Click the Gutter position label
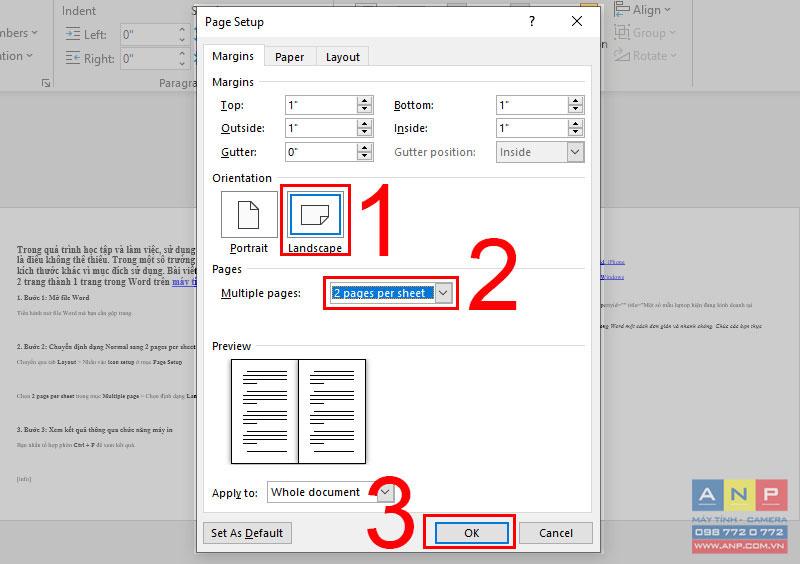Viewport: 800px width, 564px height. 435,152
